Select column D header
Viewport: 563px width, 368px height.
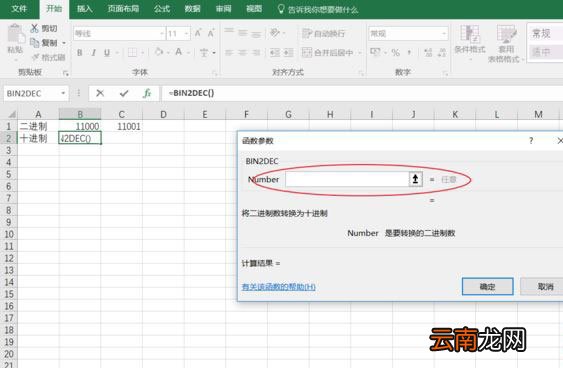[x=163, y=114]
